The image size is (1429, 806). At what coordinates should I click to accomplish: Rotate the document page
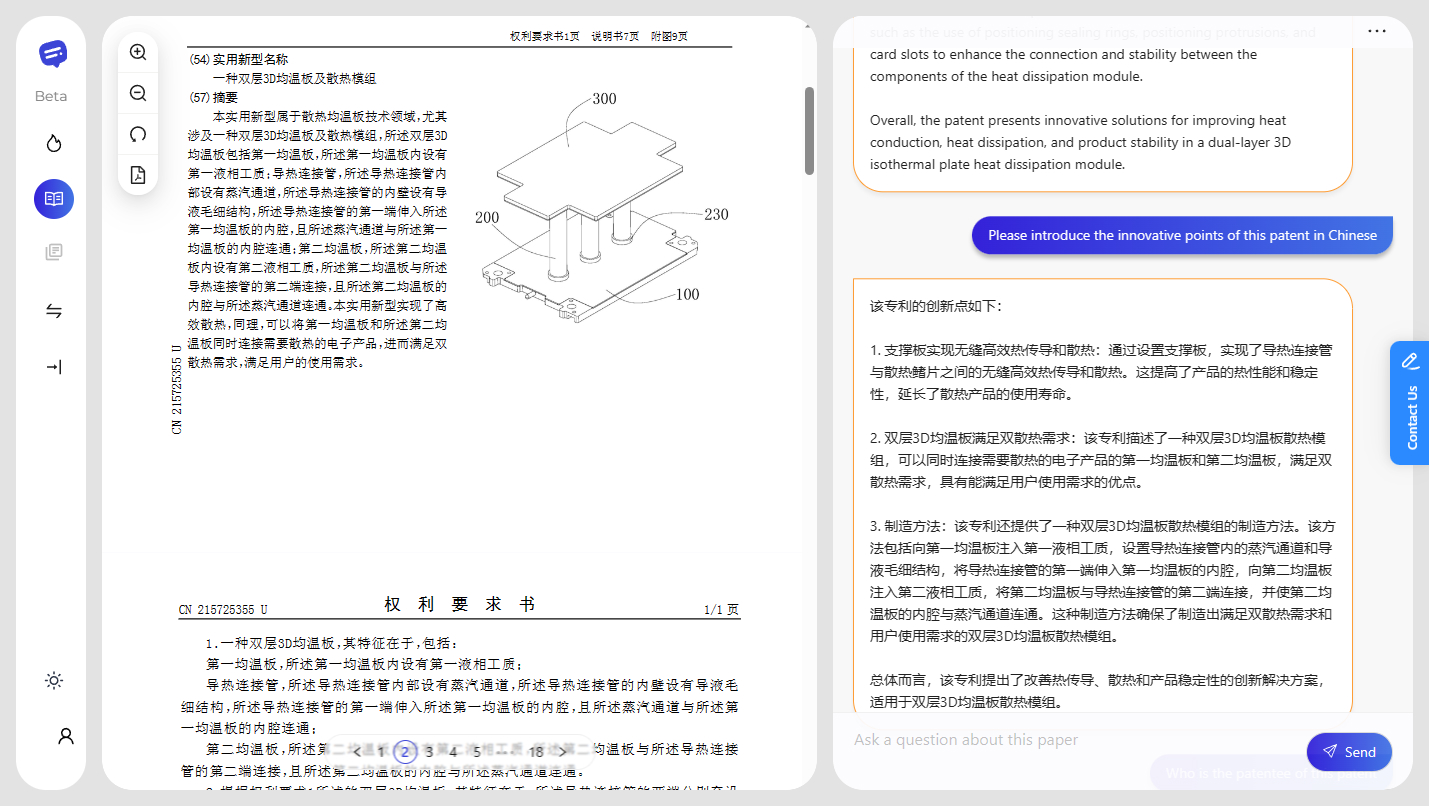click(137, 133)
